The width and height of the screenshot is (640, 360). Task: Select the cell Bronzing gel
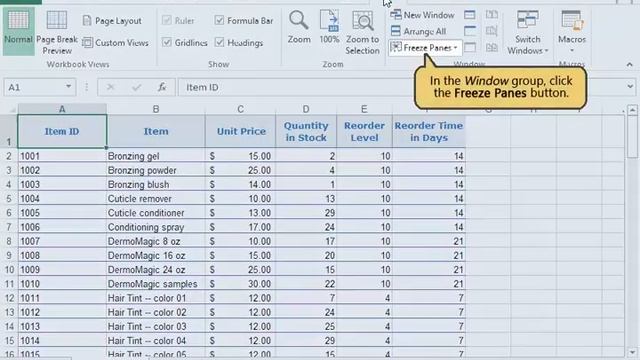point(156,156)
